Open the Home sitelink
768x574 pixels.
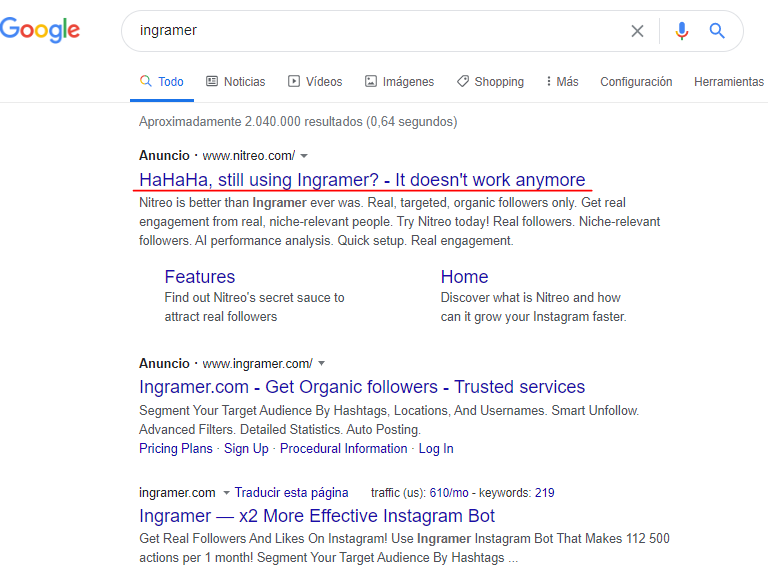coord(464,277)
